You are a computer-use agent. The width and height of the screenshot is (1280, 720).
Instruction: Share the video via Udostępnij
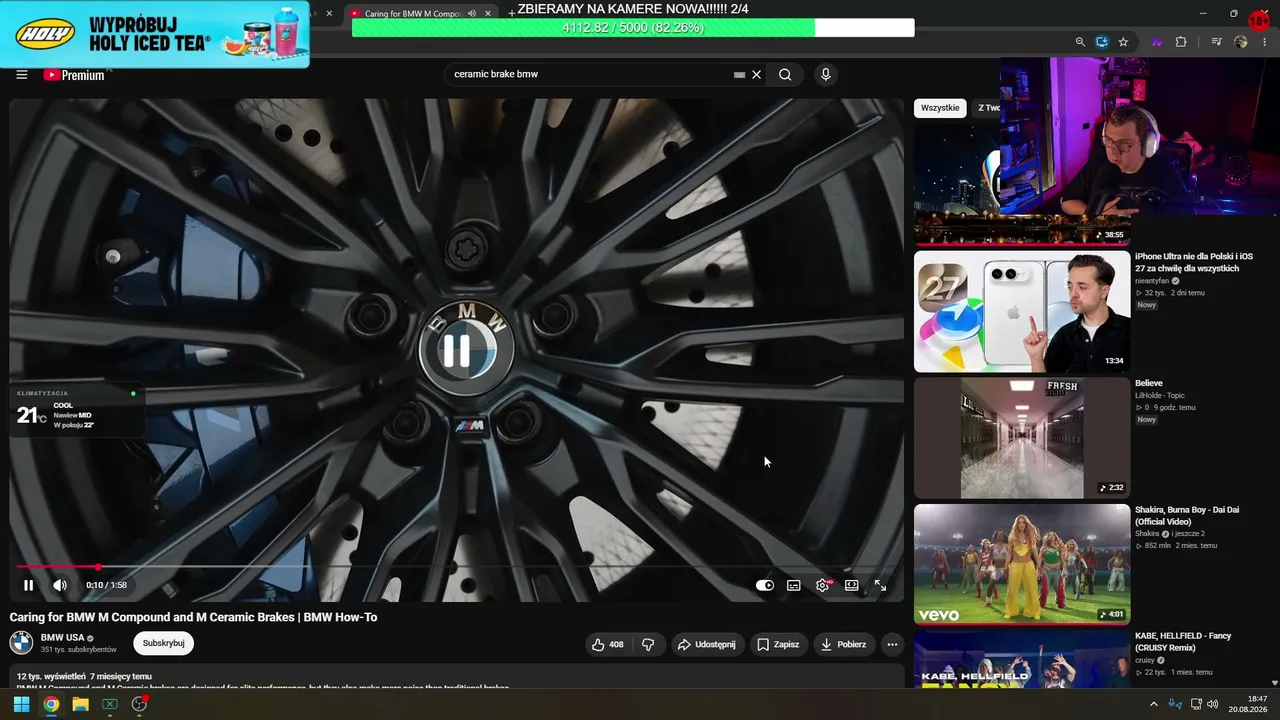click(707, 644)
